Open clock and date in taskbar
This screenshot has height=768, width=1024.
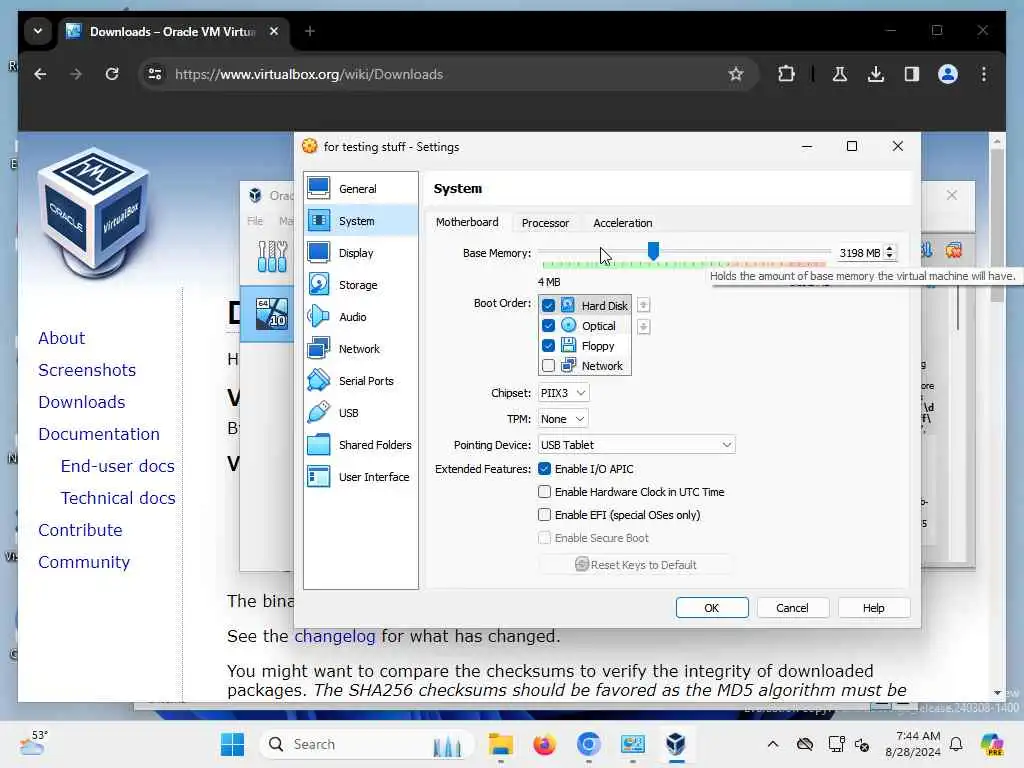pyautogui.click(x=913, y=744)
